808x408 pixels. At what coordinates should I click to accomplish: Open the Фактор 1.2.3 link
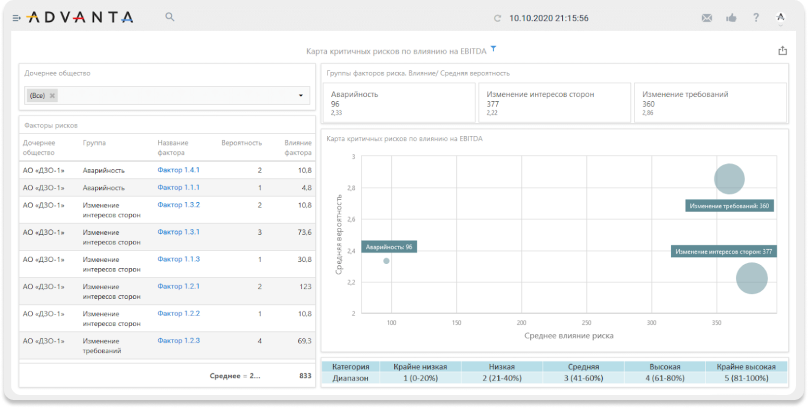pos(179,341)
